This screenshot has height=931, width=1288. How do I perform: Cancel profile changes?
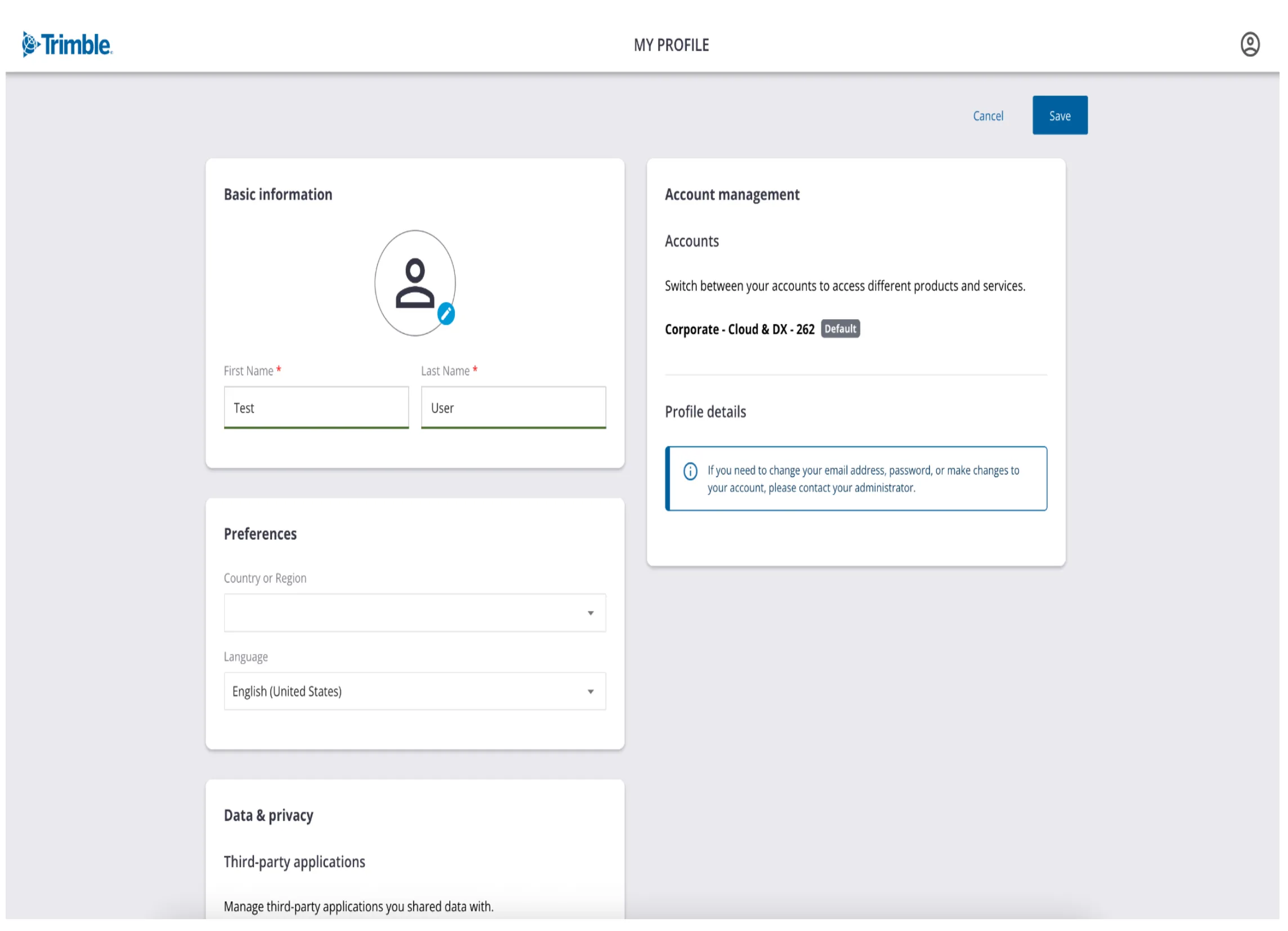(987, 116)
